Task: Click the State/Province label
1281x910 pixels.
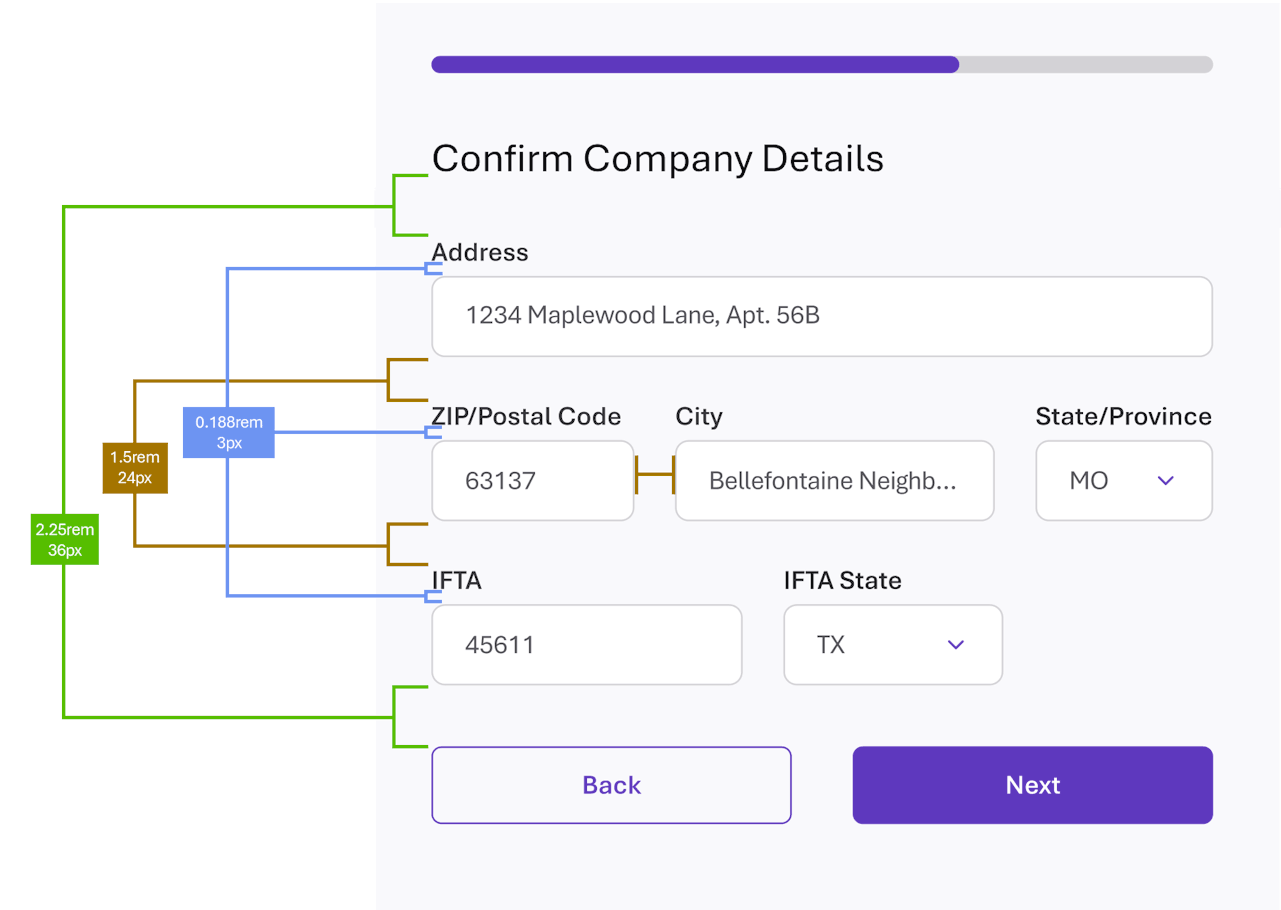Action: (1124, 417)
